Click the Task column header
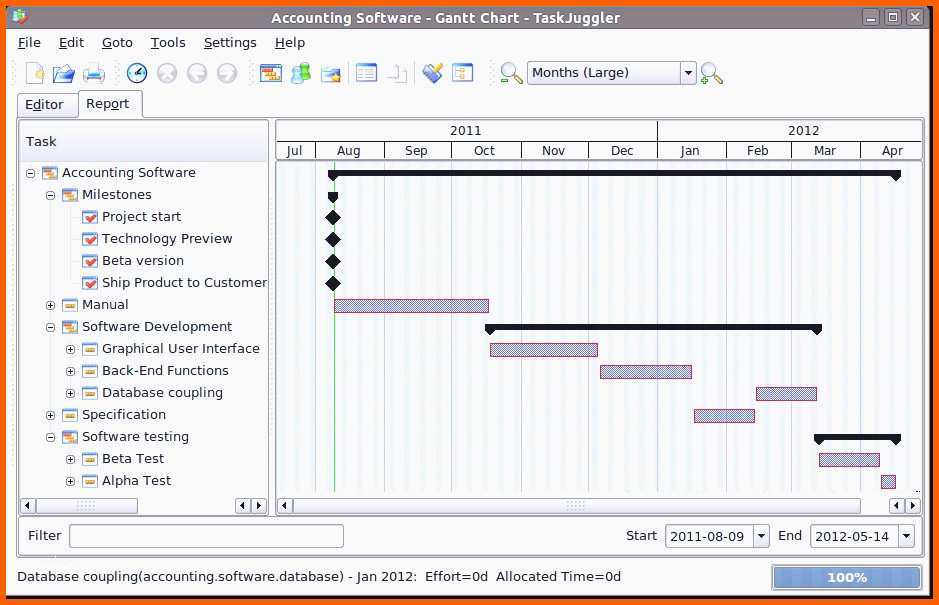 pos(144,141)
